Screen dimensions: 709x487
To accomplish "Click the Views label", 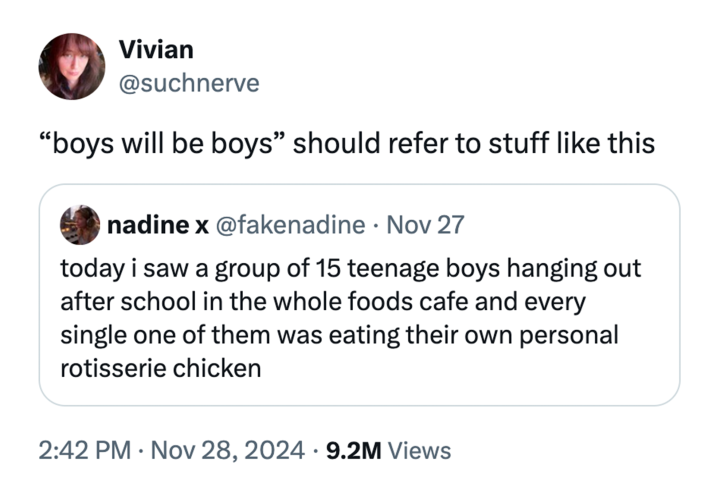I will click(419, 451).
